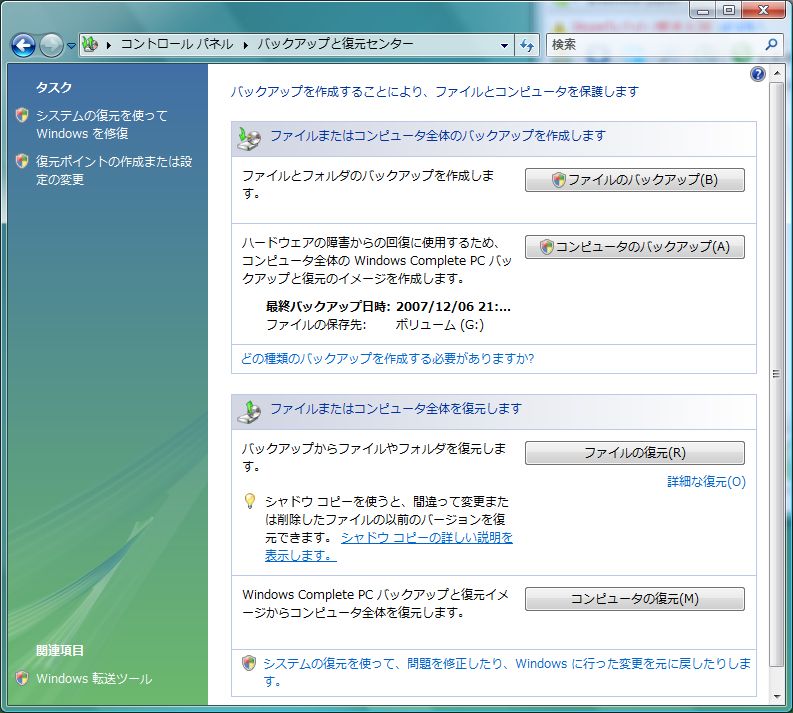Click shield icon on コンピュータのバックアップ button
Screen dimensions: 793x713
tap(546, 247)
